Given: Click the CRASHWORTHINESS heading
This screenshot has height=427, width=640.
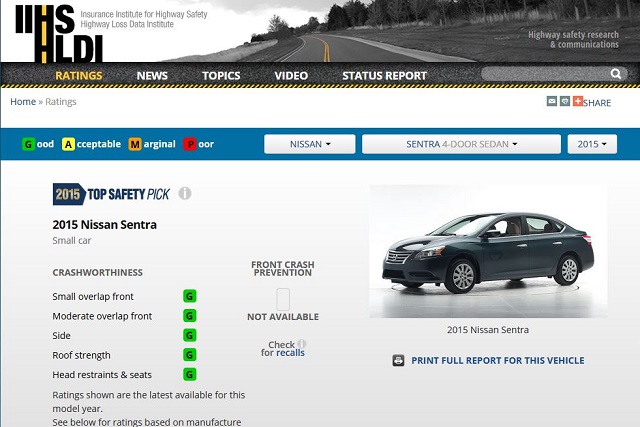Looking at the screenshot, I should (x=98, y=272).
